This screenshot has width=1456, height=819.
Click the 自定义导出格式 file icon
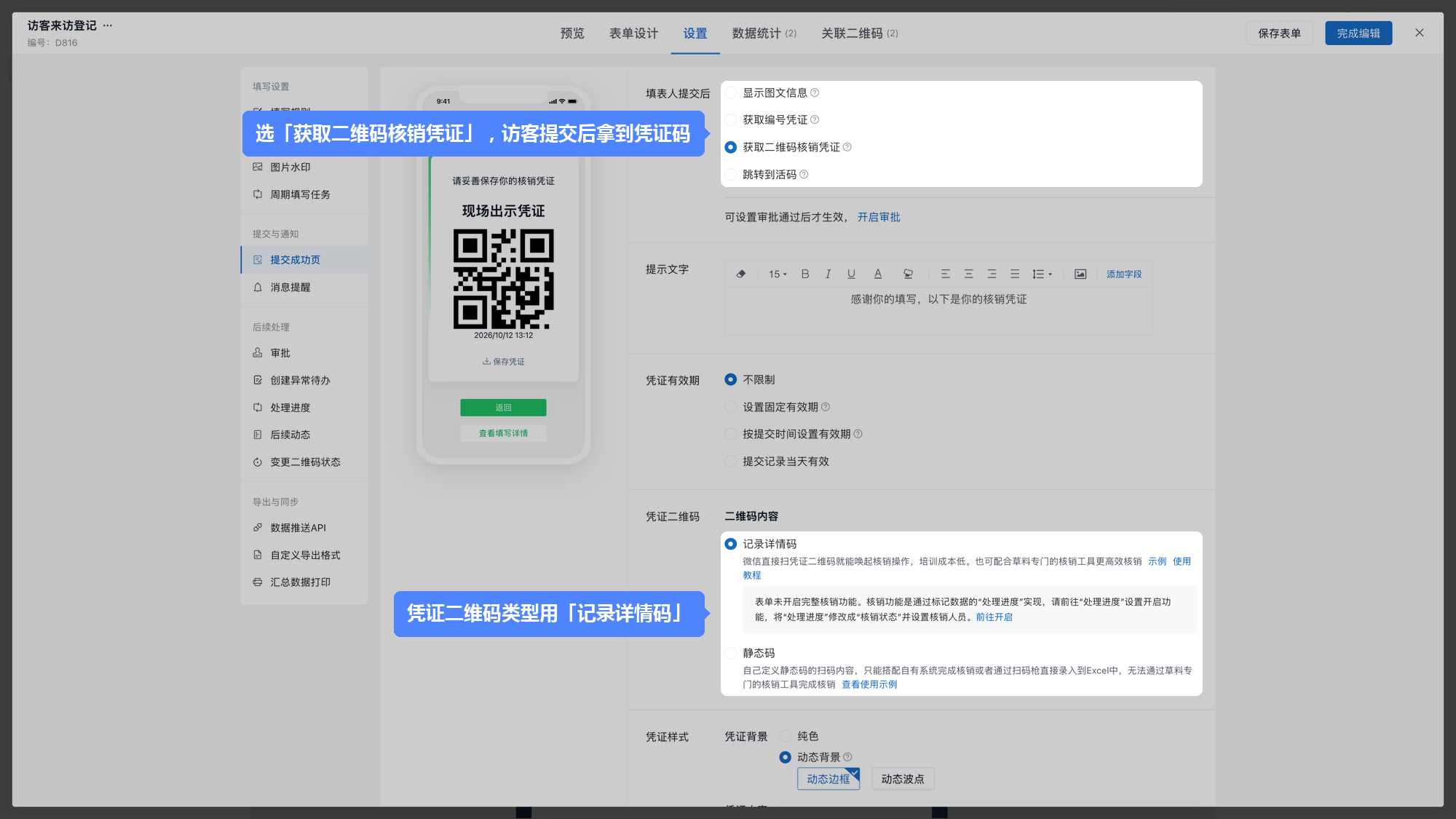tap(258, 555)
